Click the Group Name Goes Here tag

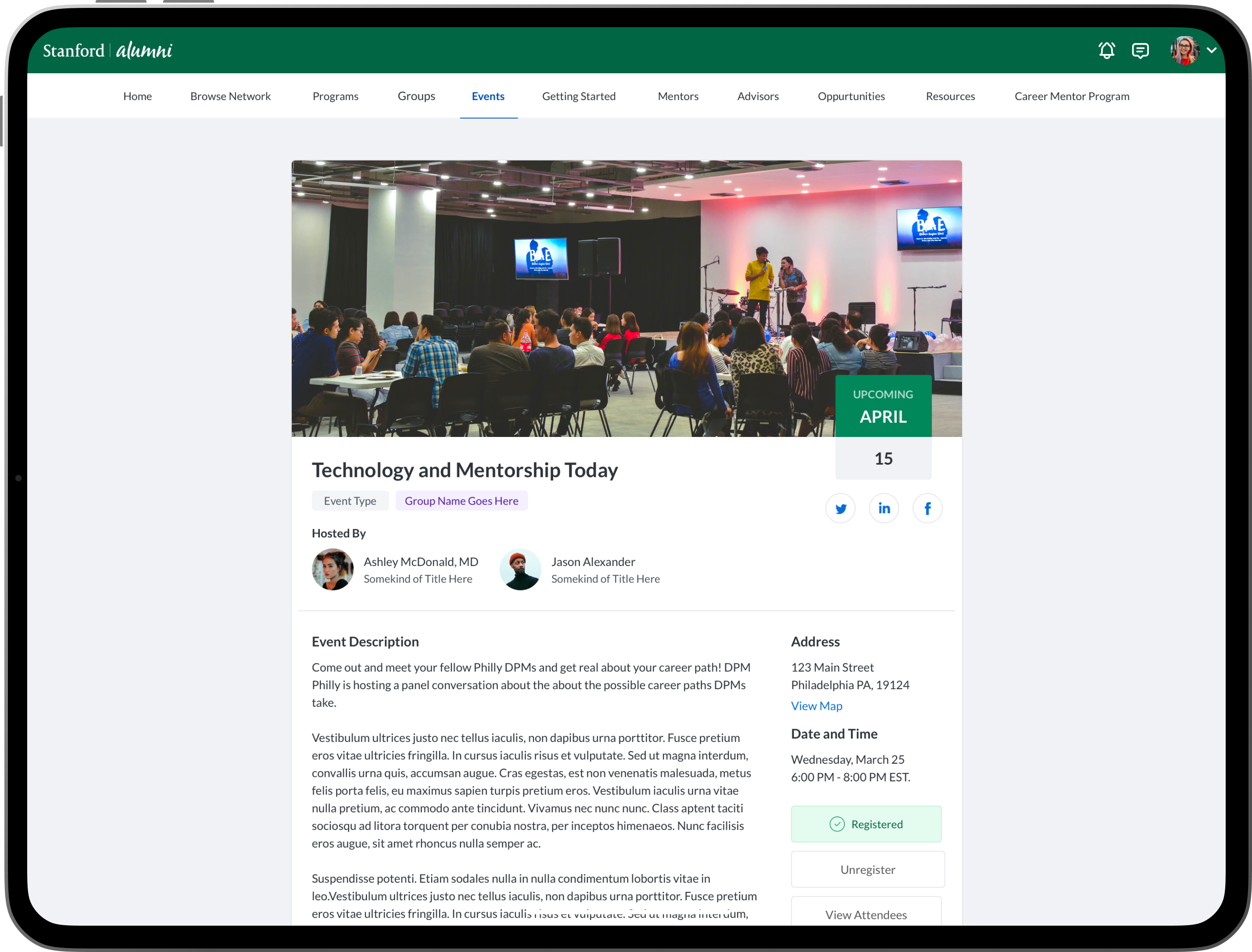pos(461,501)
